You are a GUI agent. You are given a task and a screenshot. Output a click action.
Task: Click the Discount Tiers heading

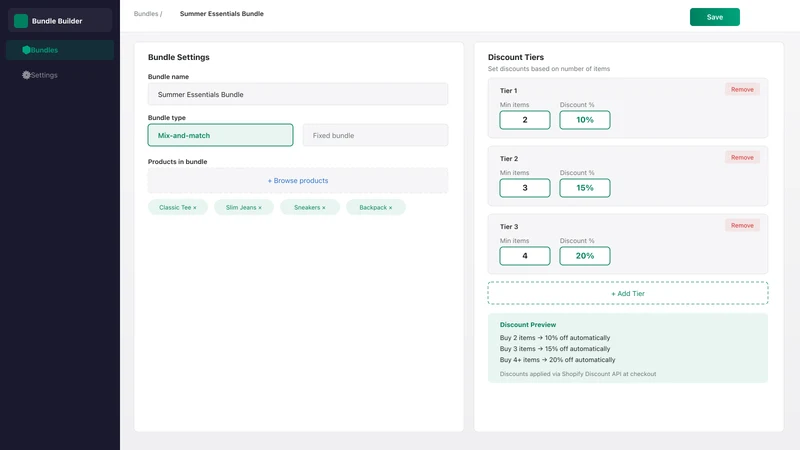tap(515, 57)
